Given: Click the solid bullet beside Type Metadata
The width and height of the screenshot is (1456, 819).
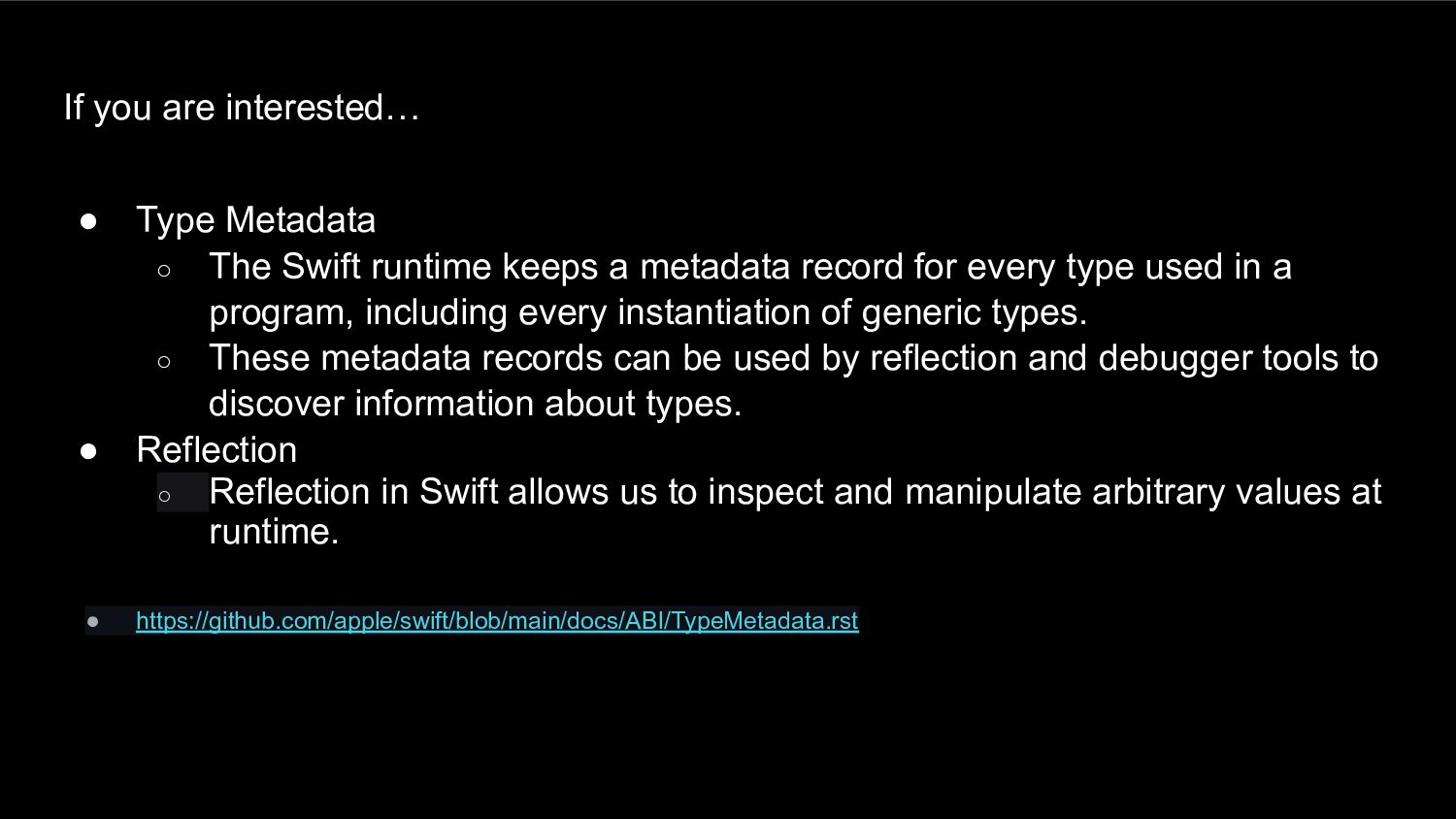Looking at the screenshot, I should click(x=89, y=221).
